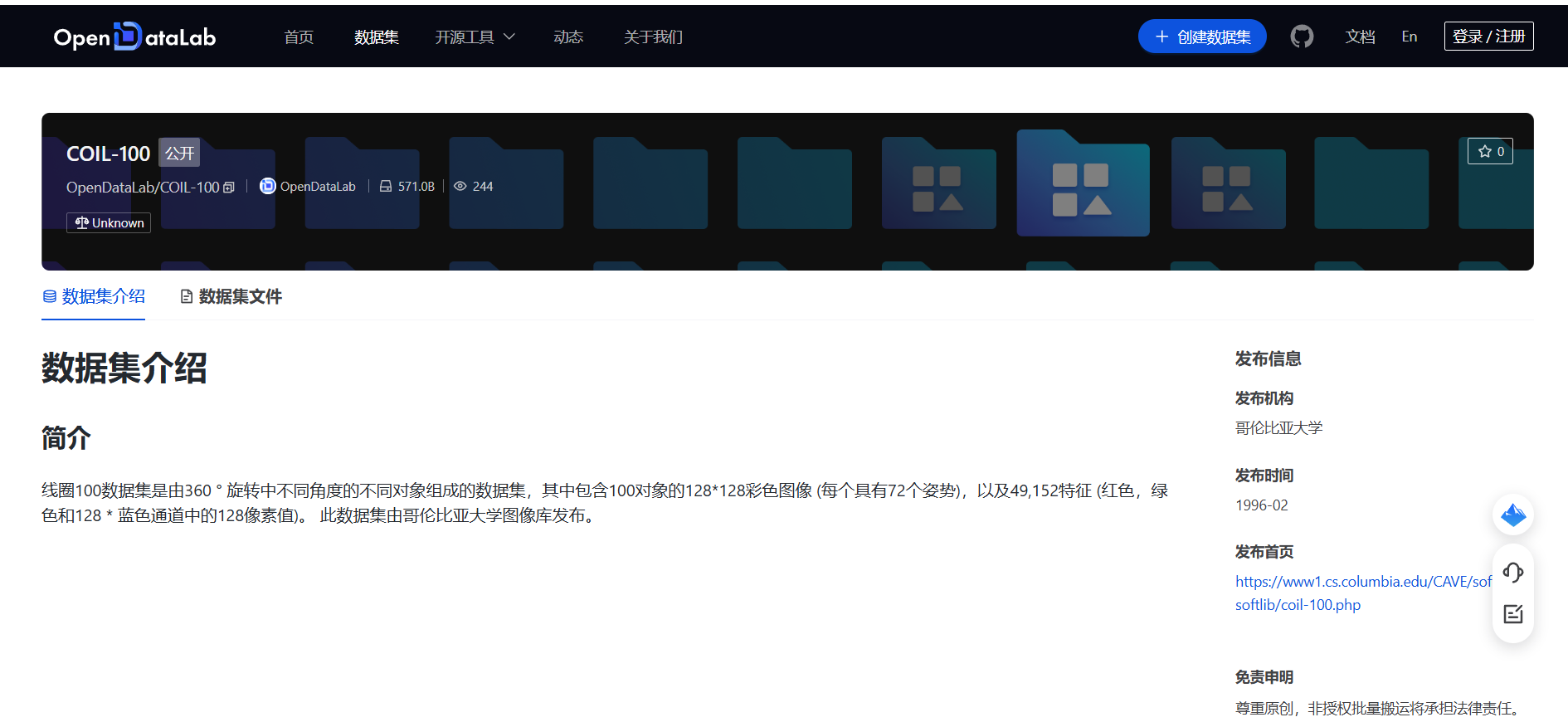This screenshot has height=722, width=1568.
Task: Switch language with En link
Action: pyautogui.click(x=1410, y=37)
